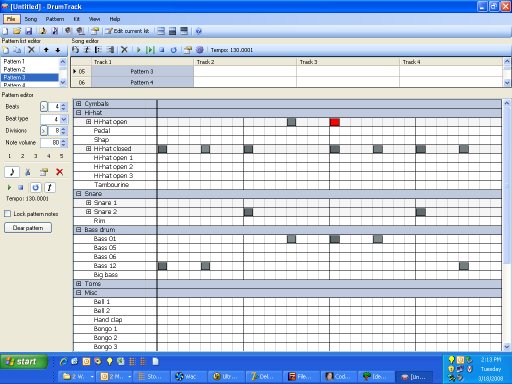
Task: Play the song in Song editor toolbar
Action: [139, 50]
